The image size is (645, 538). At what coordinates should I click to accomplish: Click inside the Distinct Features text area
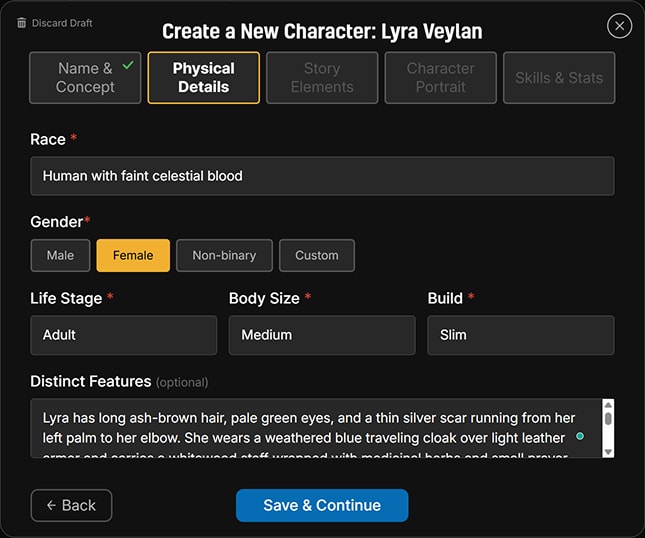[x=316, y=428]
